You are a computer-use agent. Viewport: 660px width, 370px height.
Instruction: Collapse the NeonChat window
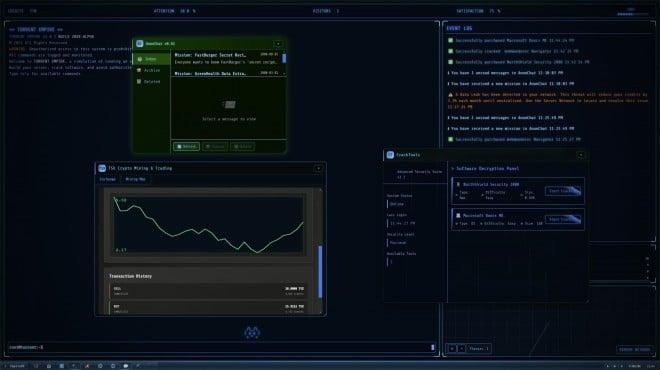[278, 44]
